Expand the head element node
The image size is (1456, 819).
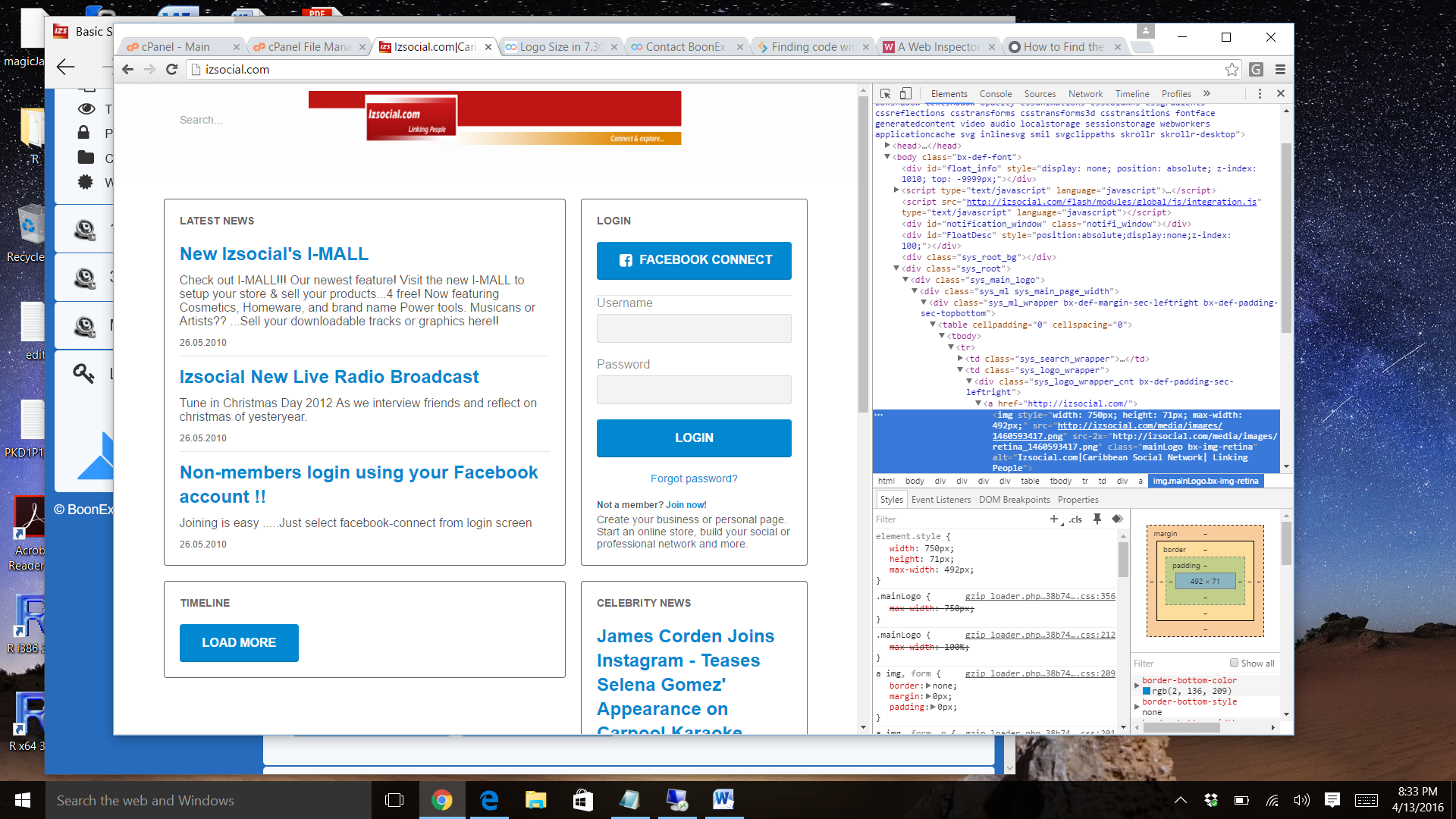tap(887, 146)
